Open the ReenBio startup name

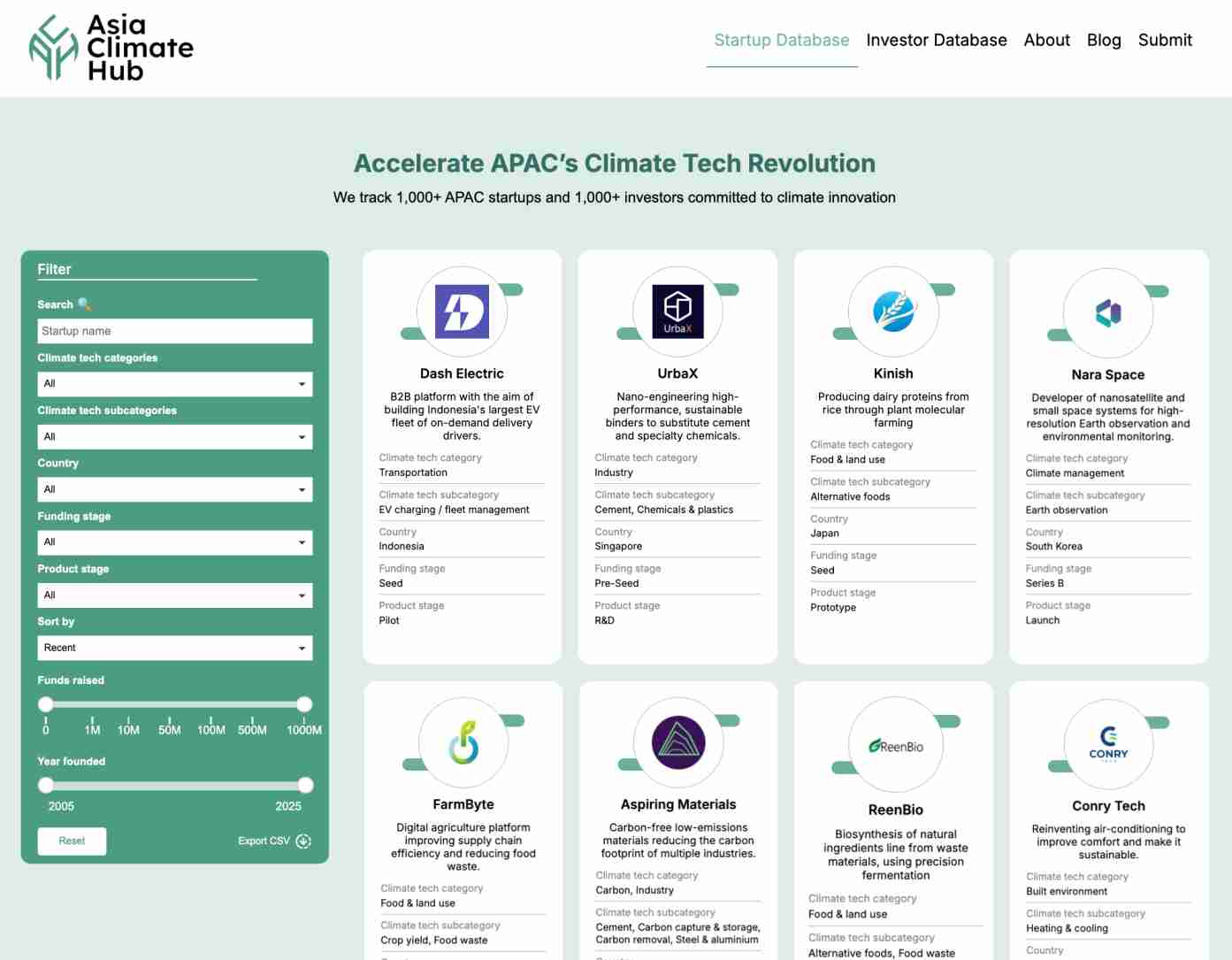tap(896, 810)
